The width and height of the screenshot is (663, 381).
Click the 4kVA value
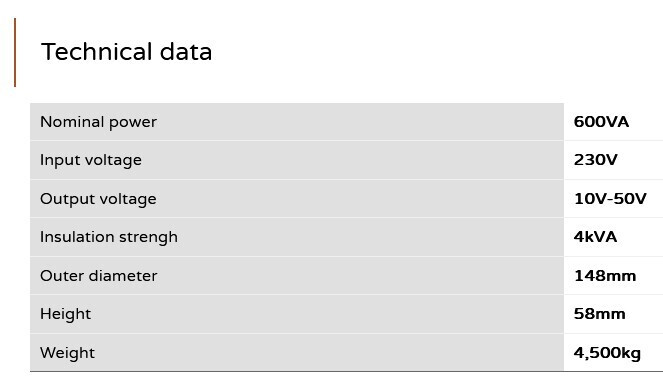point(595,237)
